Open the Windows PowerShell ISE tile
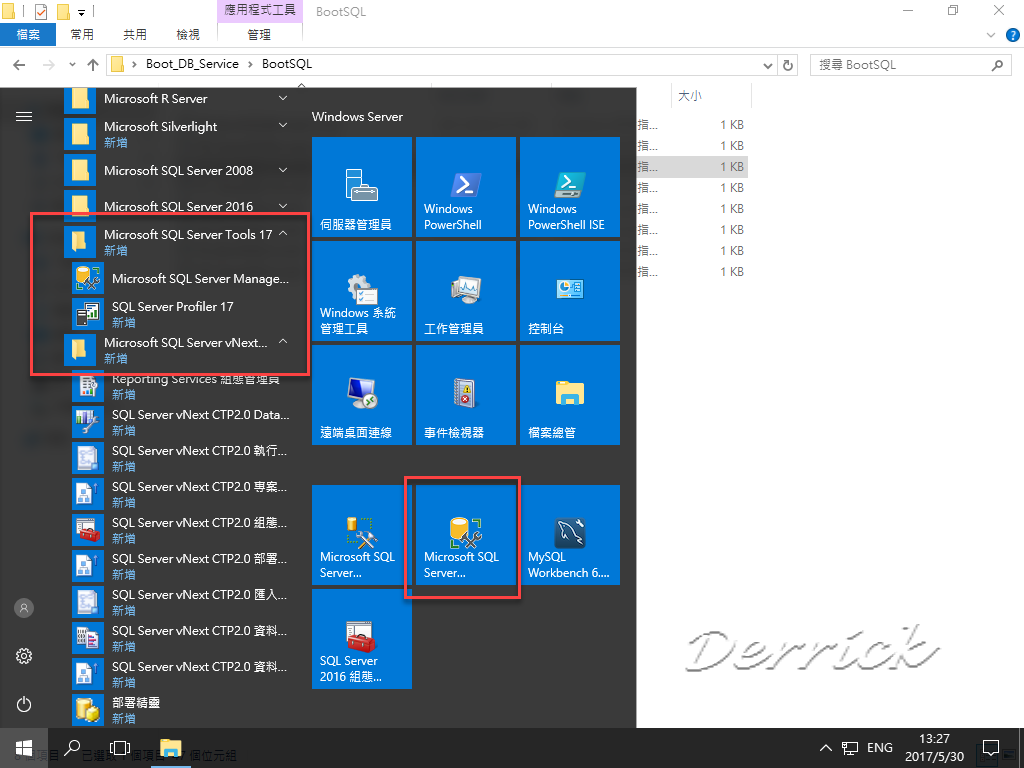This screenshot has height=768, width=1024. [569, 187]
